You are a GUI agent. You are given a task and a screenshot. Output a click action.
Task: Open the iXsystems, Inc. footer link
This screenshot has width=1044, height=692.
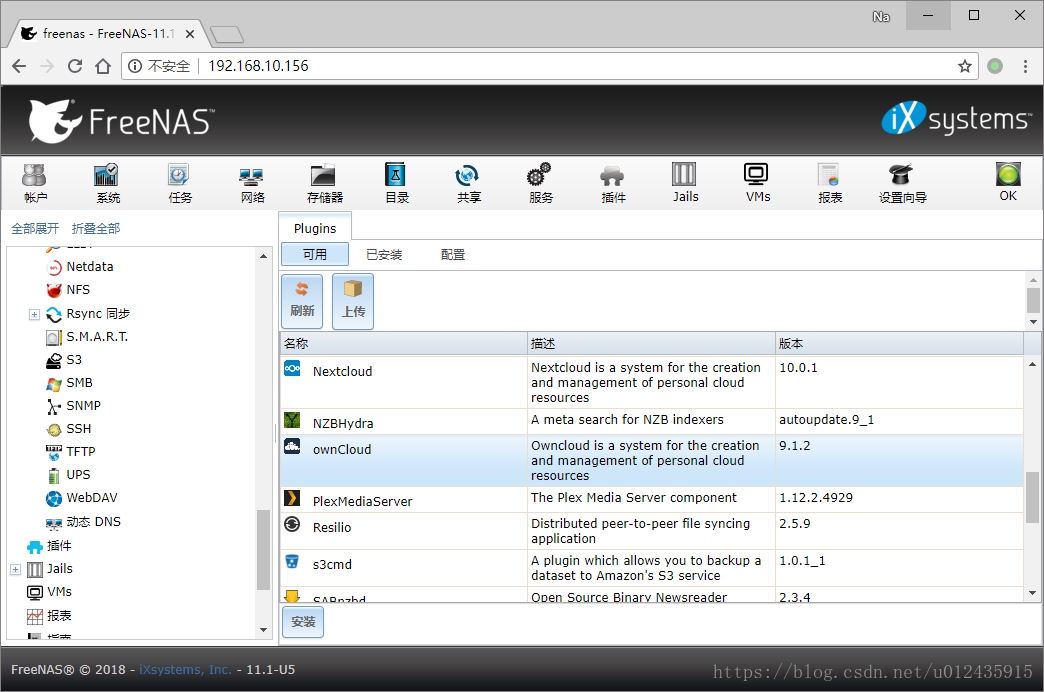(x=185, y=669)
